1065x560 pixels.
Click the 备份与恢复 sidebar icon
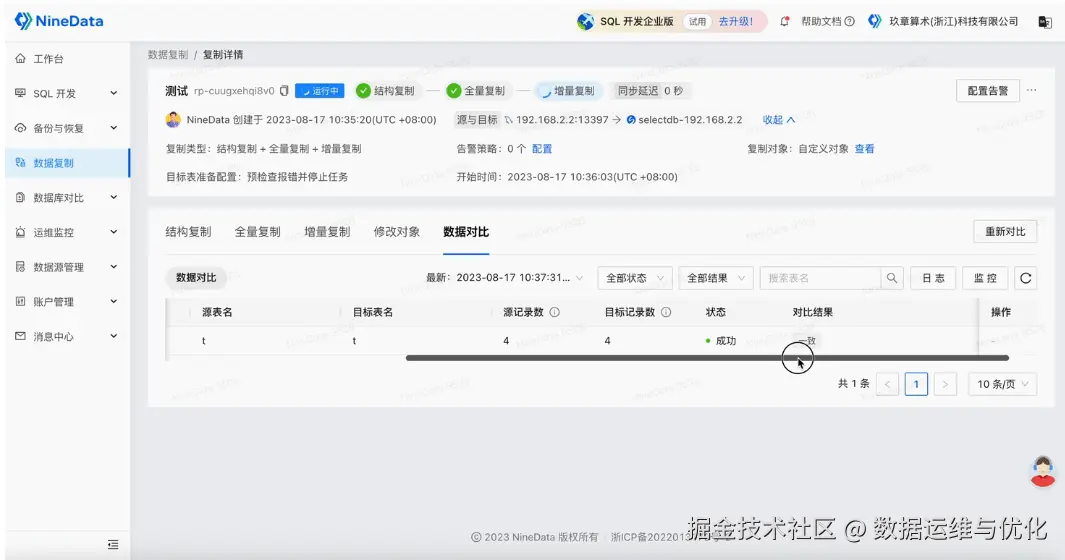[x=20, y=128]
